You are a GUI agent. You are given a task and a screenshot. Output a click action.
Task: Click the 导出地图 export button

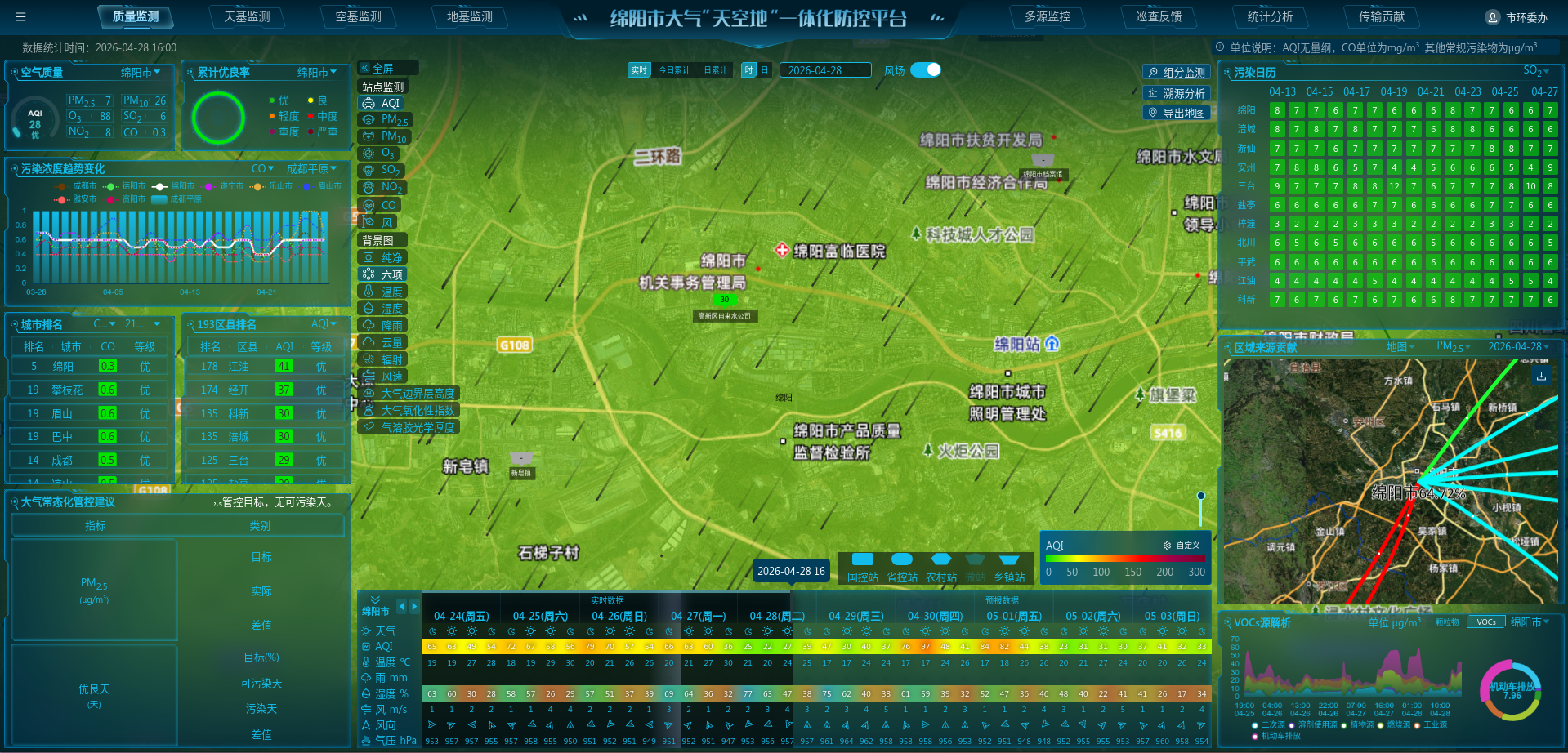(1177, 114)
